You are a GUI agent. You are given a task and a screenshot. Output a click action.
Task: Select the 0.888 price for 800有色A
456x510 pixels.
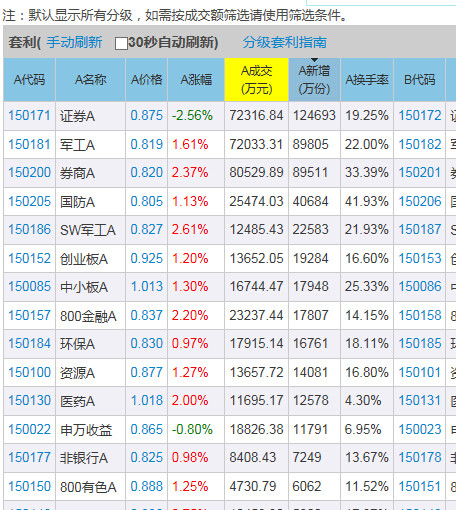coord(146,486)
